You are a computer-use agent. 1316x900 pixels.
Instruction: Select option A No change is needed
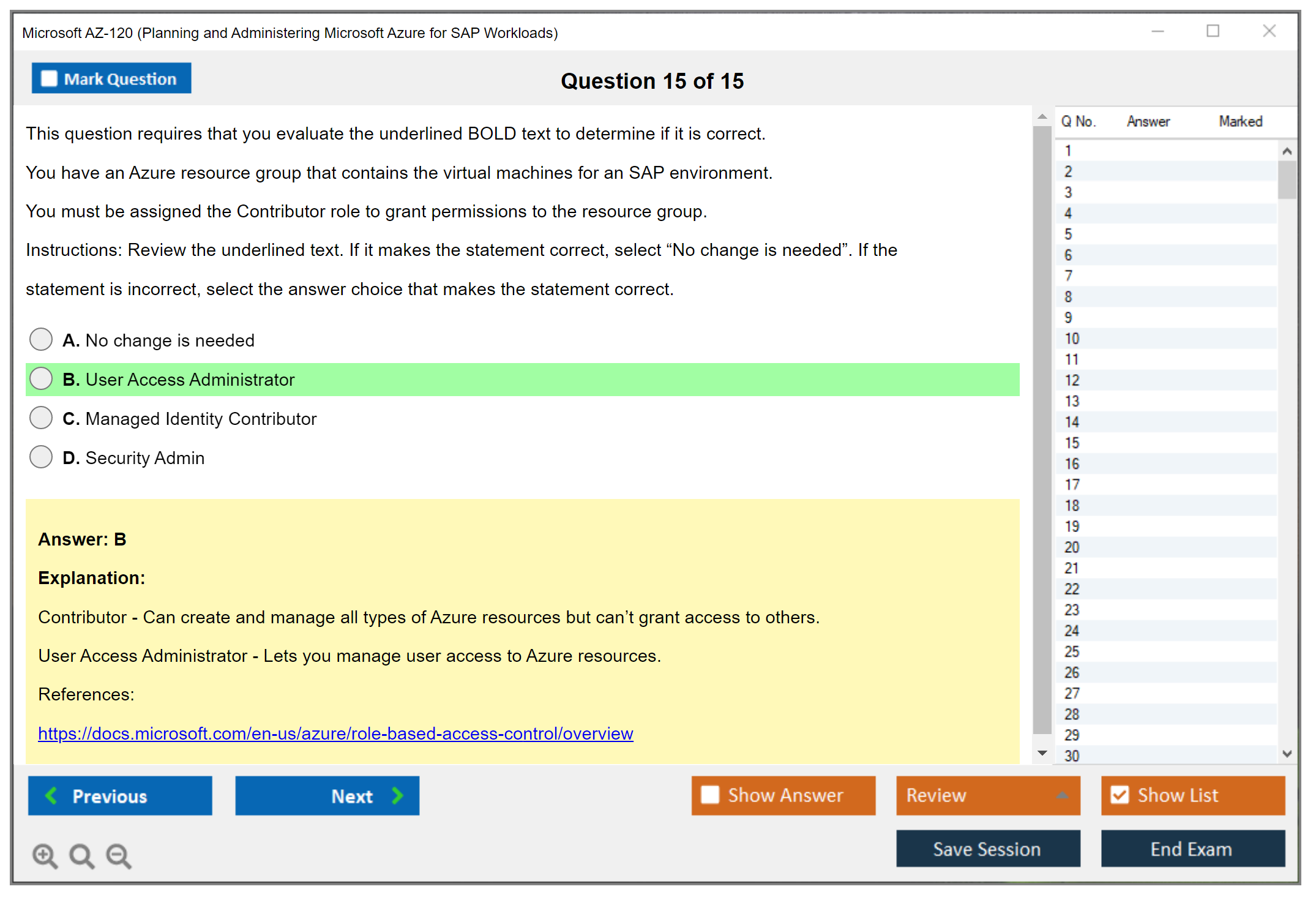[41, 339]
